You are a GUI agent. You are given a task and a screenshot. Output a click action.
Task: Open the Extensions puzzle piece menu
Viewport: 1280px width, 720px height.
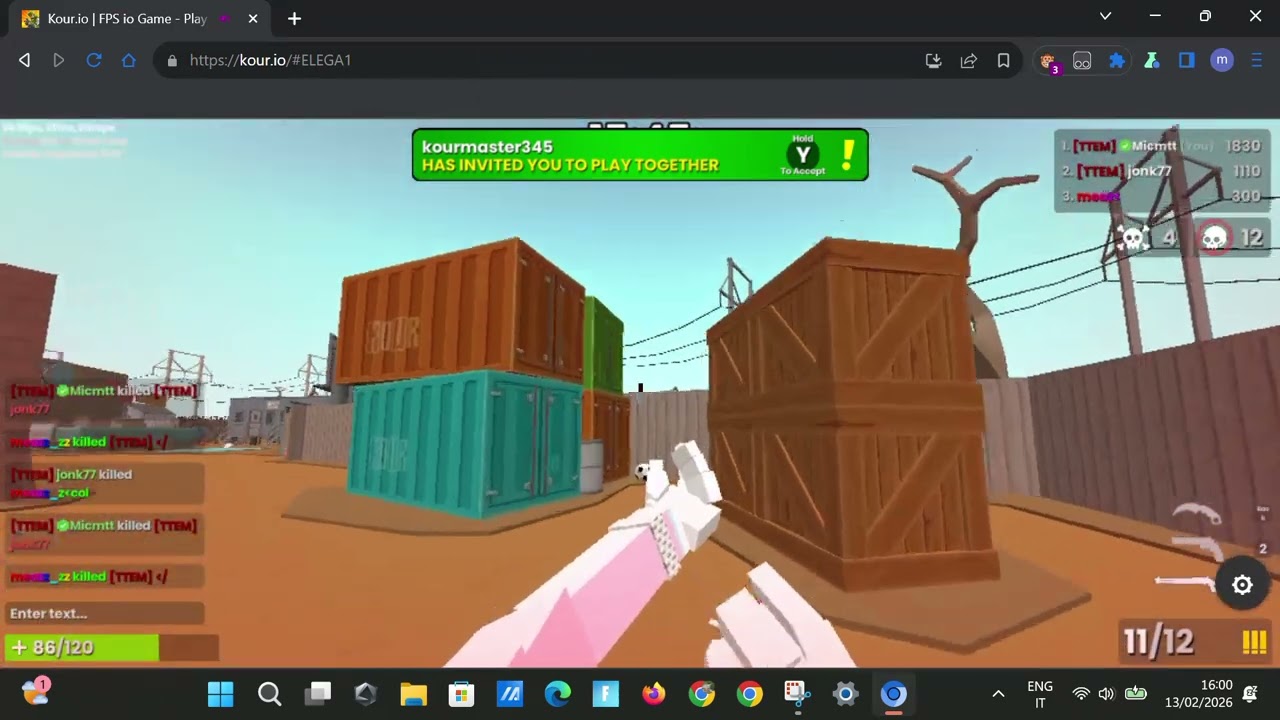pos(1117,61)
